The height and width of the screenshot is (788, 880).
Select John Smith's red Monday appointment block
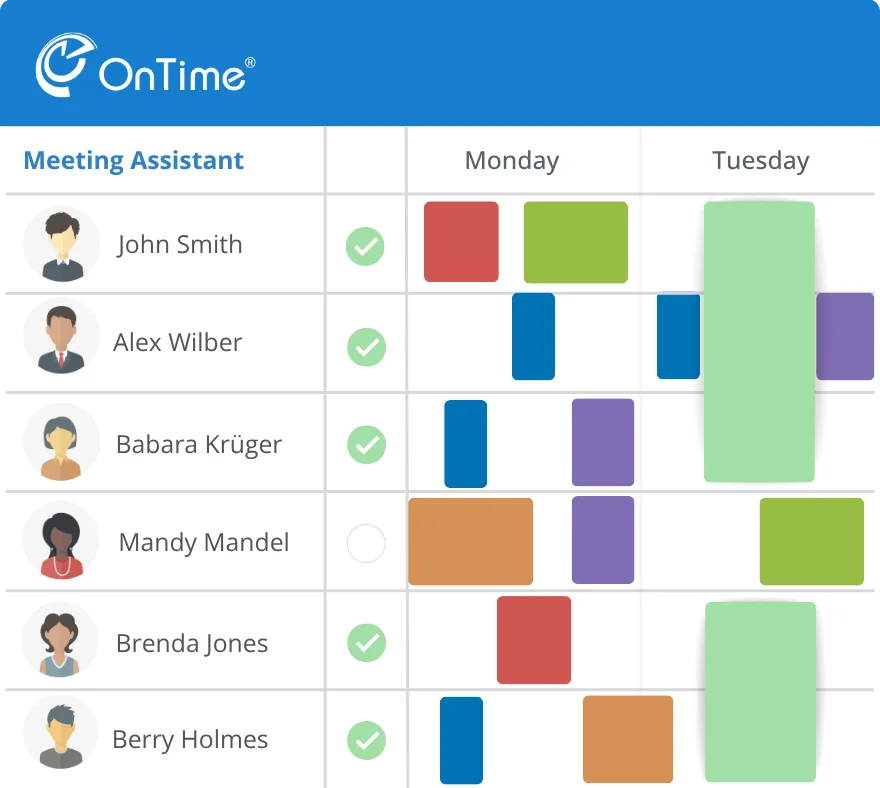tap(461, 242)
